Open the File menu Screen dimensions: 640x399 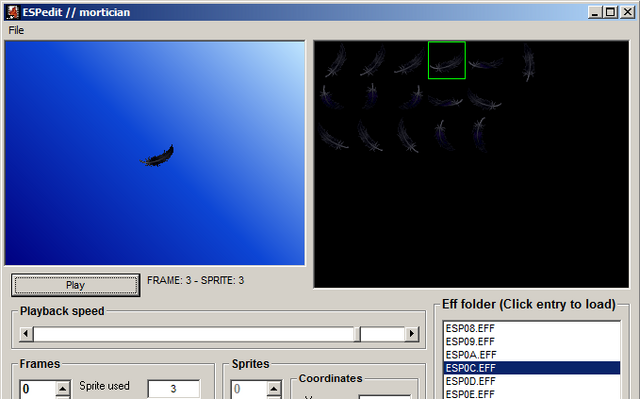coord(16,30)
